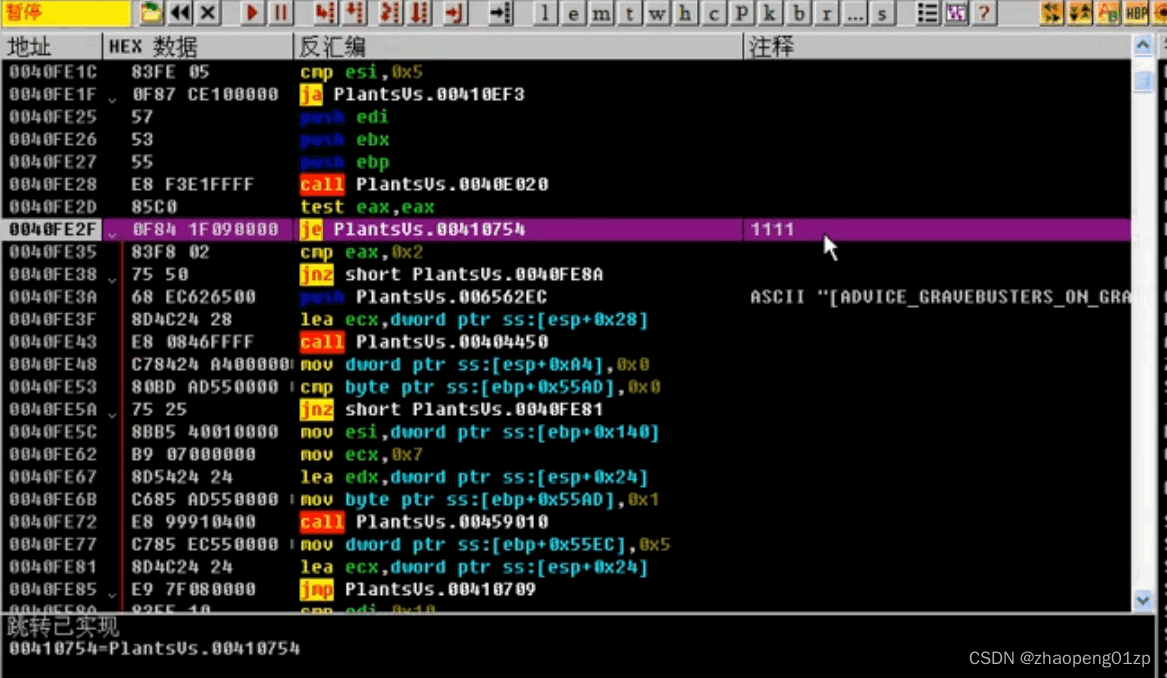The height and width of the screenshot is (678, 1167).
Task: Click the 反汇编 column header
Action: pos(519,47)
